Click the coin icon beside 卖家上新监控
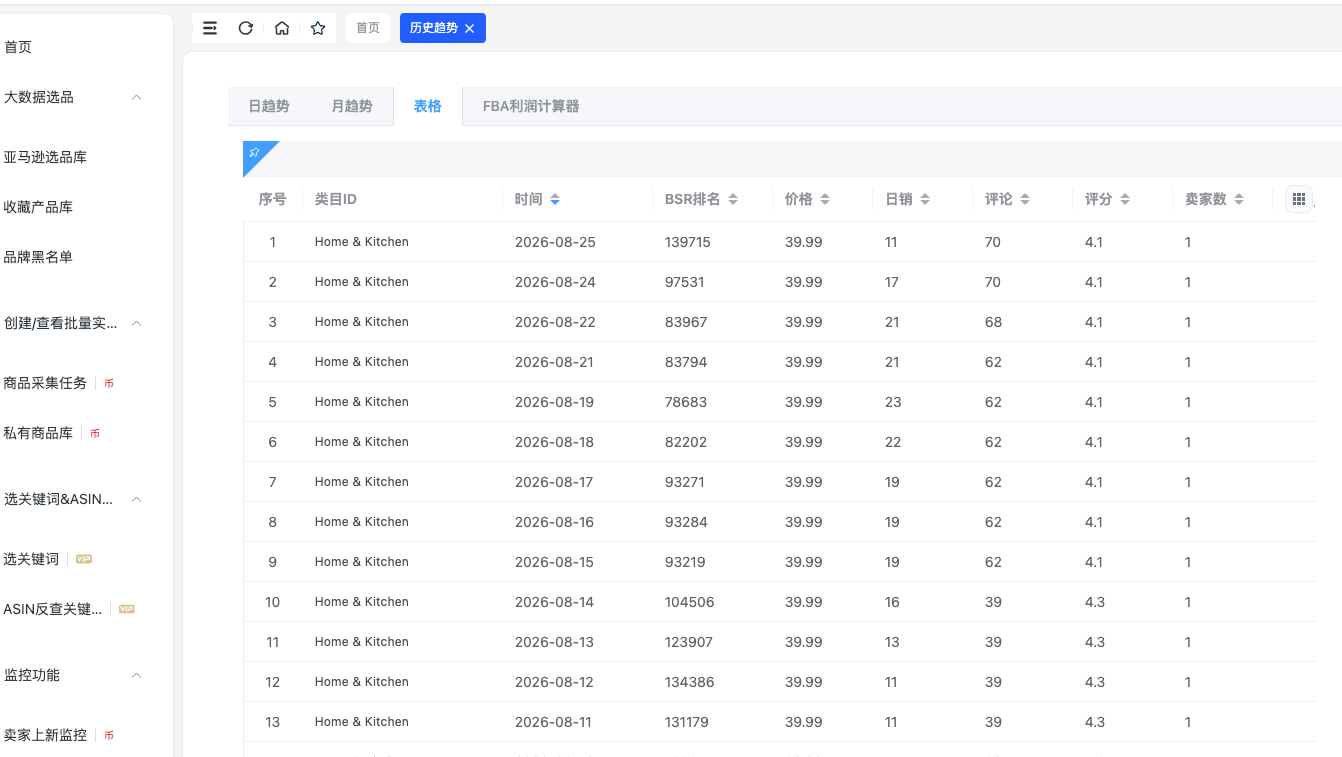This screenshot has height=757, width=1342. pyautogui.click(x=109, y=735)
